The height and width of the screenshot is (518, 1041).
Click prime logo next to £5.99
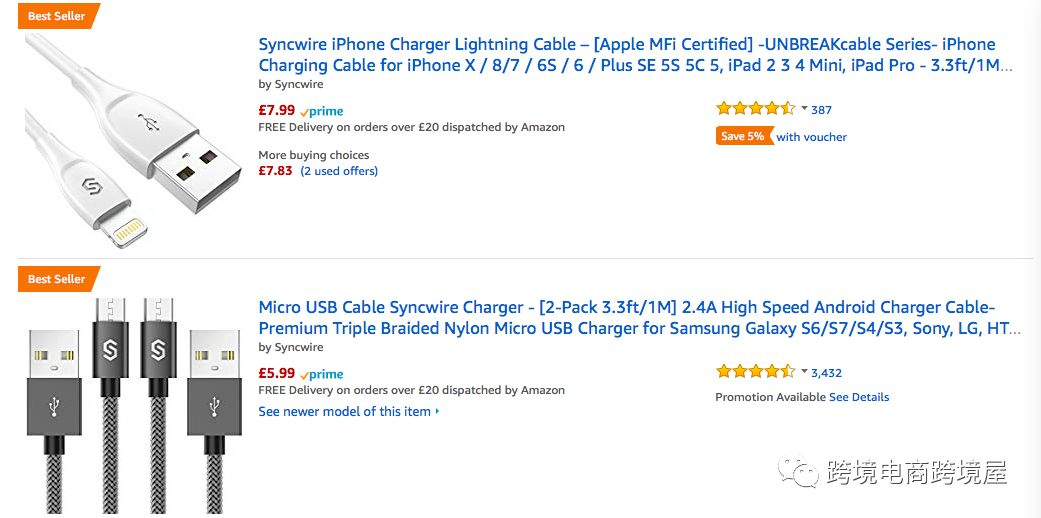(x=322, y=374)
